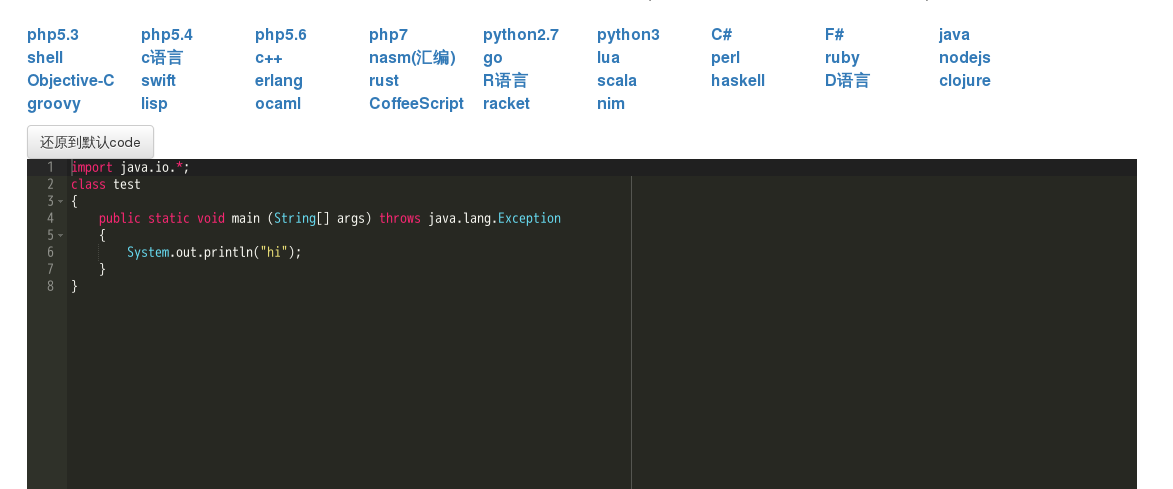The image size is (1173, 489).
Task: Open the c++ language option
Action: pos(268,58)
